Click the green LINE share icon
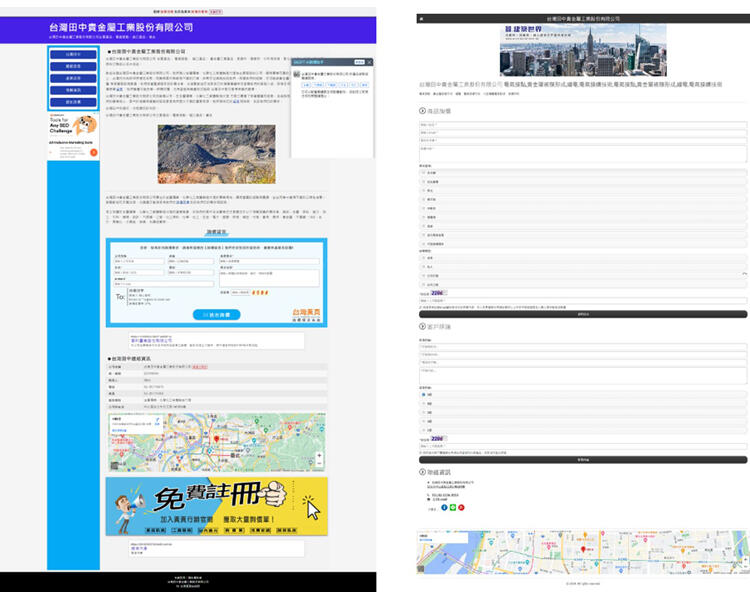 [453, 507]
